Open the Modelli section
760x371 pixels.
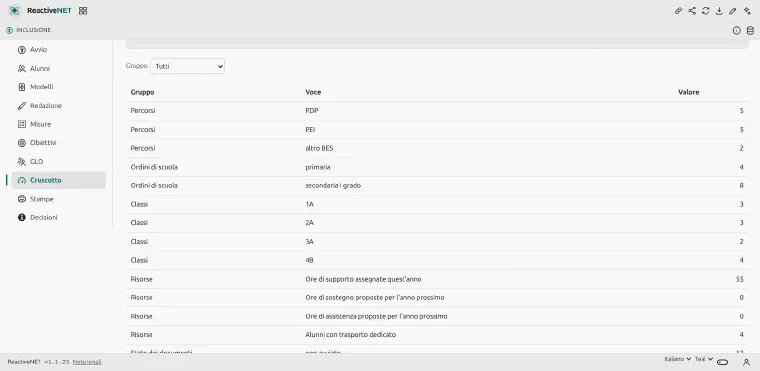59,87
